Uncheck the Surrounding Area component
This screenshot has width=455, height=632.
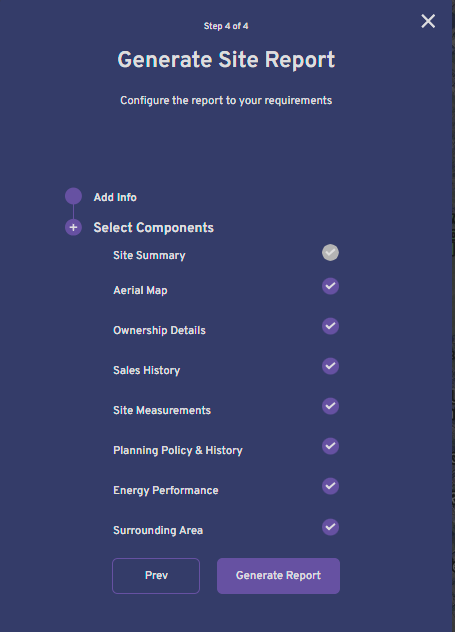pyautogui.click(x=330, y=527)
